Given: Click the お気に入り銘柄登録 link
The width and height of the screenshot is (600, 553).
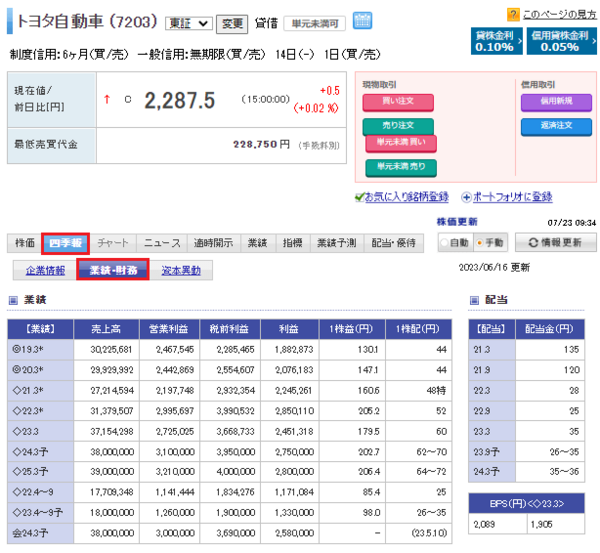Looking at the screenshot, I should (406, 197).
